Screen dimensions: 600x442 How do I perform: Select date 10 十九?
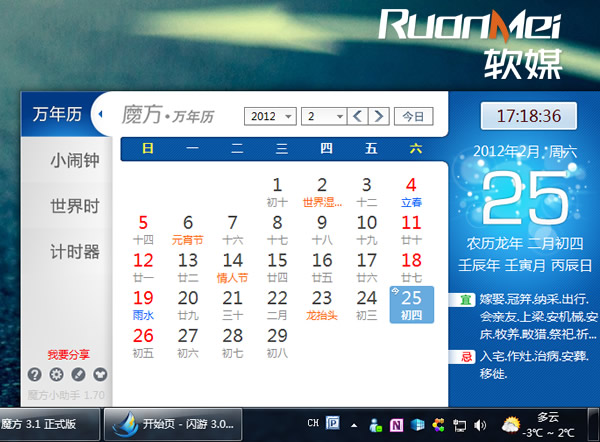tap(367, 230)
